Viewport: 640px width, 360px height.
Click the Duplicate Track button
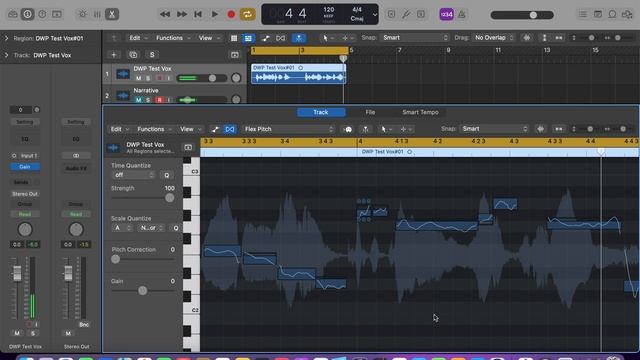click(133, 55)
